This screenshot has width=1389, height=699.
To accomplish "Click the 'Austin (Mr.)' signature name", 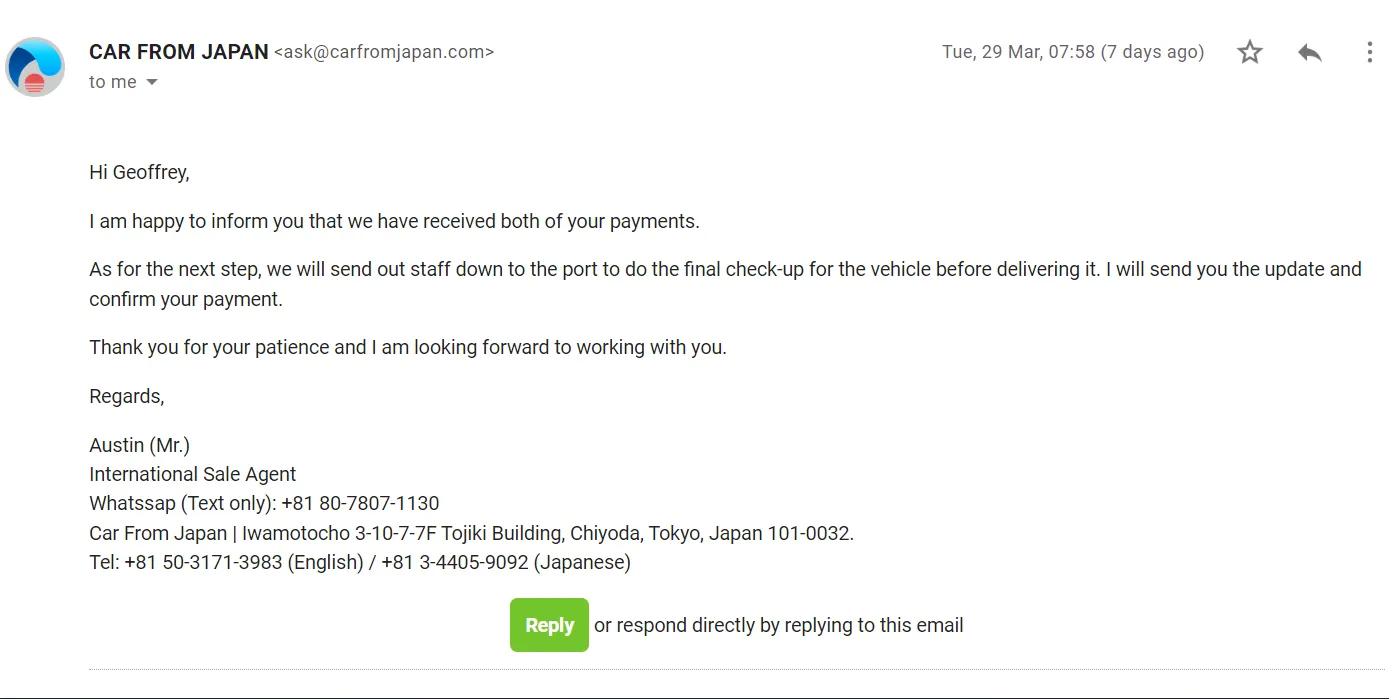I will pyautogui.click(x=139, y=445).
